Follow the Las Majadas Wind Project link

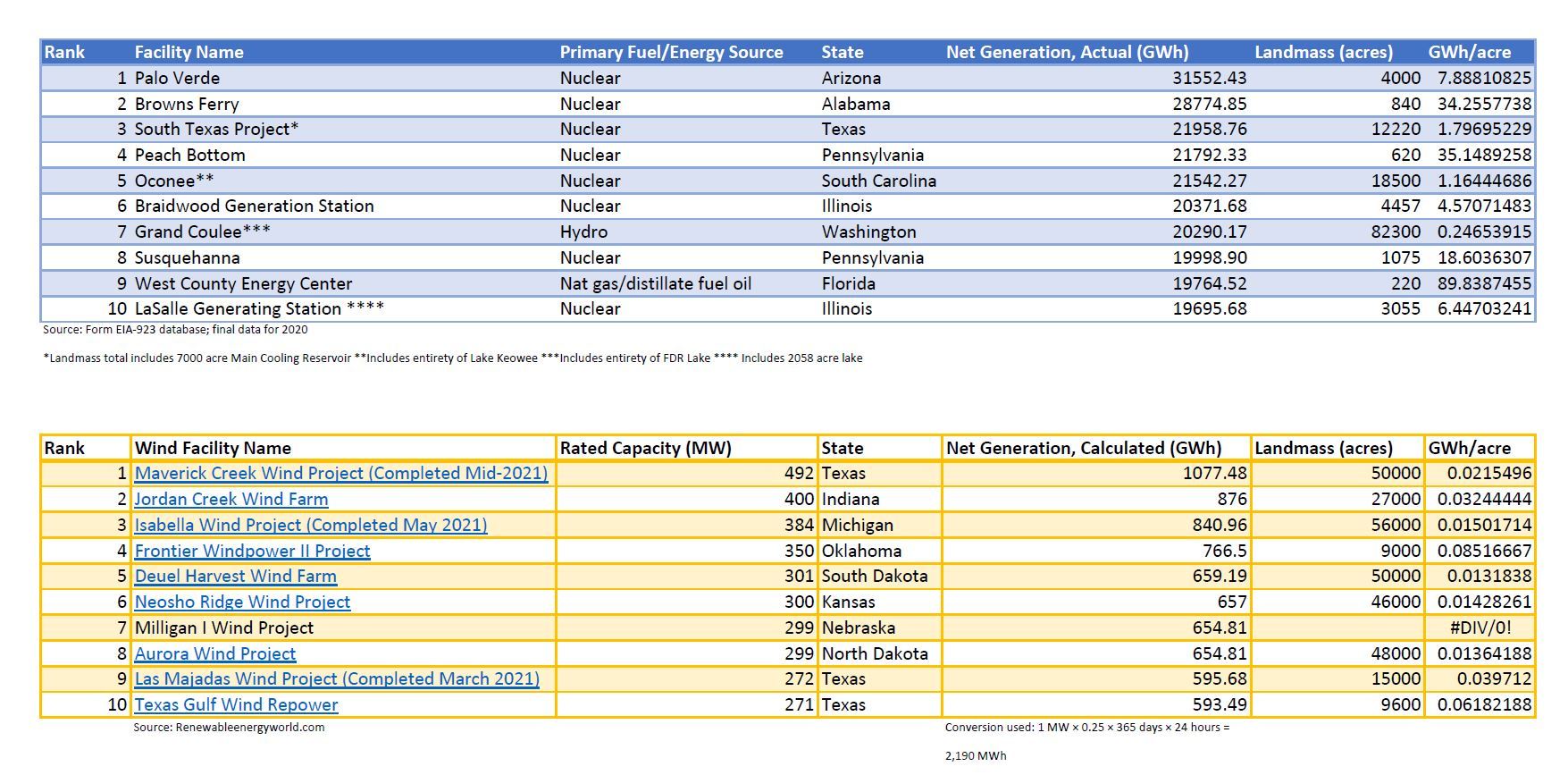click(336, 679)
